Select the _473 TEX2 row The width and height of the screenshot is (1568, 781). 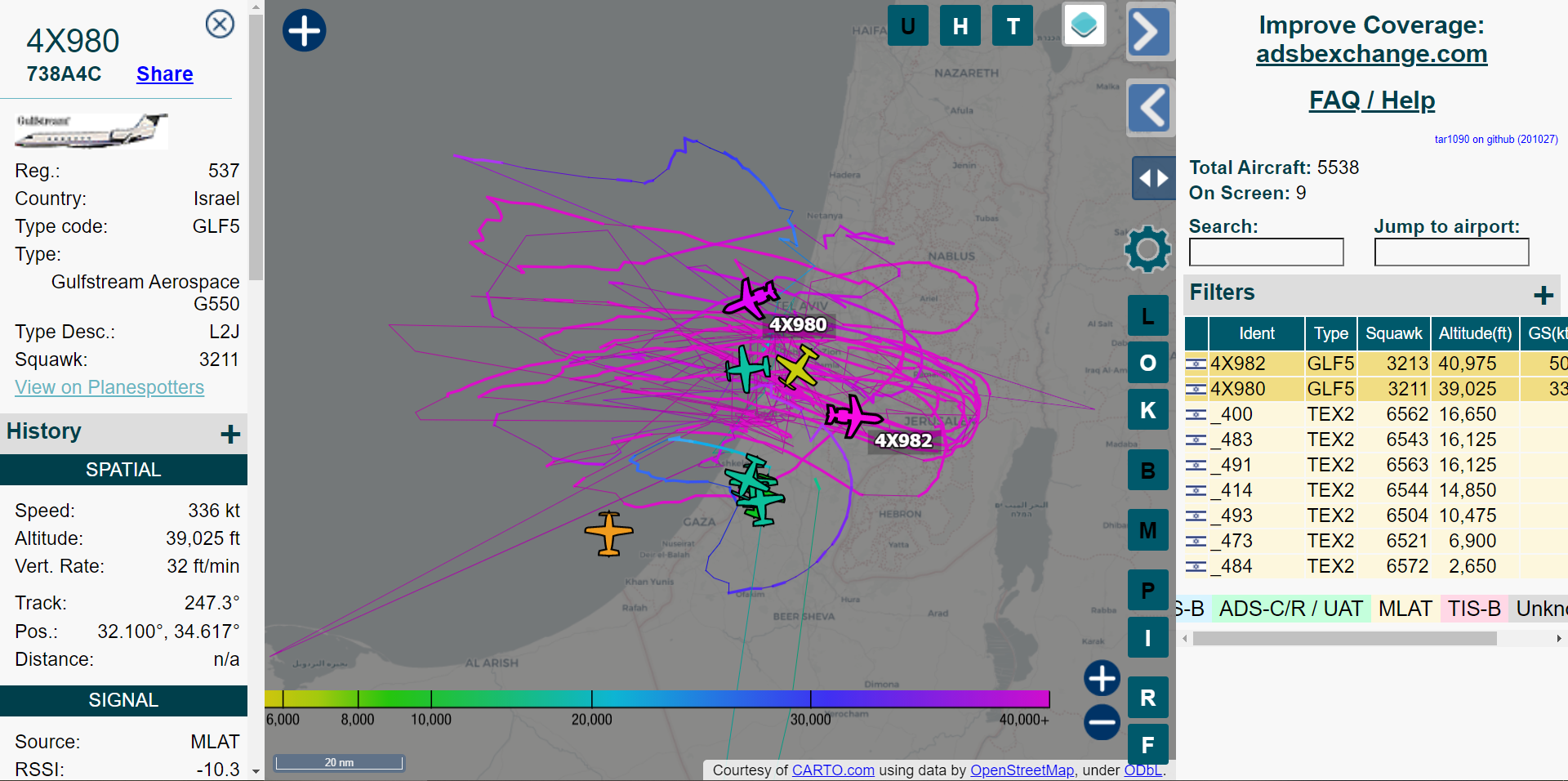(1376, 541)
